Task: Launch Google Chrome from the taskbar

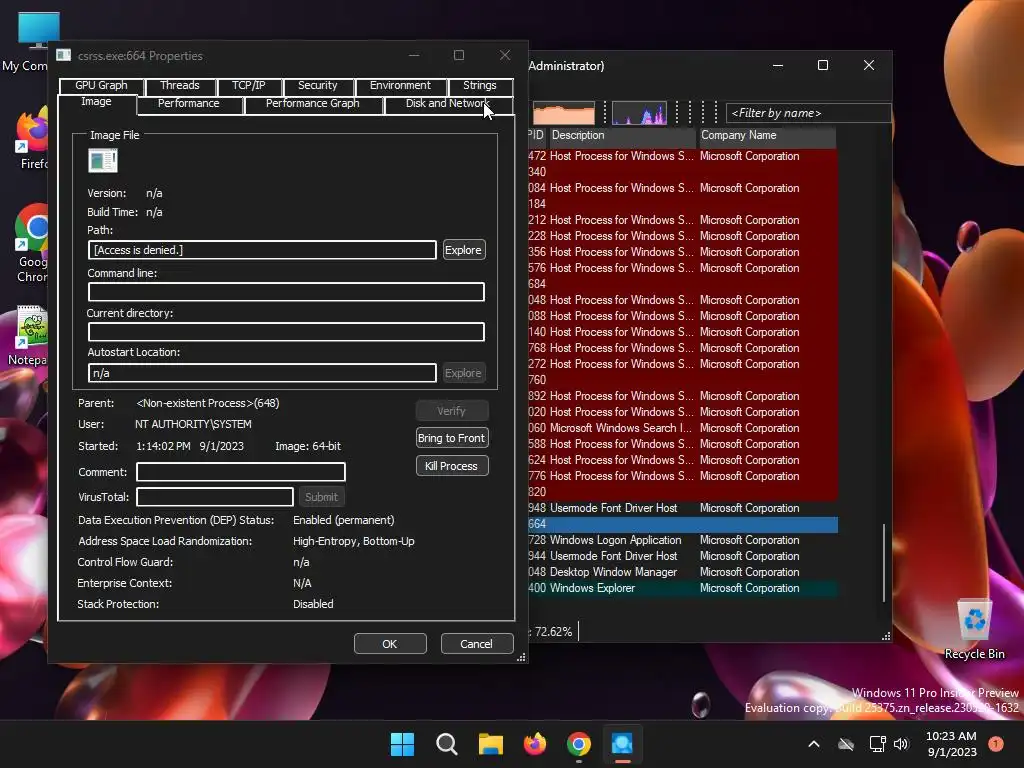Action: (x=579, y=744)
